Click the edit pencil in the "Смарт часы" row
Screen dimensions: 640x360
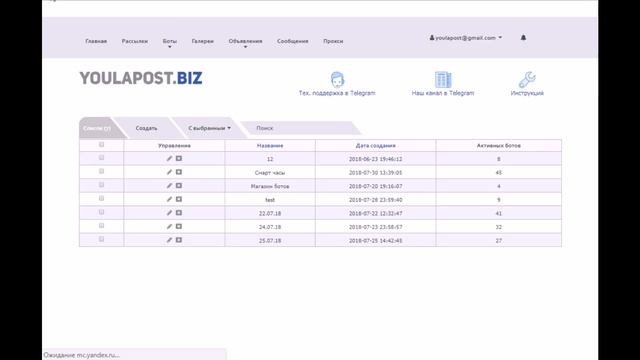tap(169, 172)
